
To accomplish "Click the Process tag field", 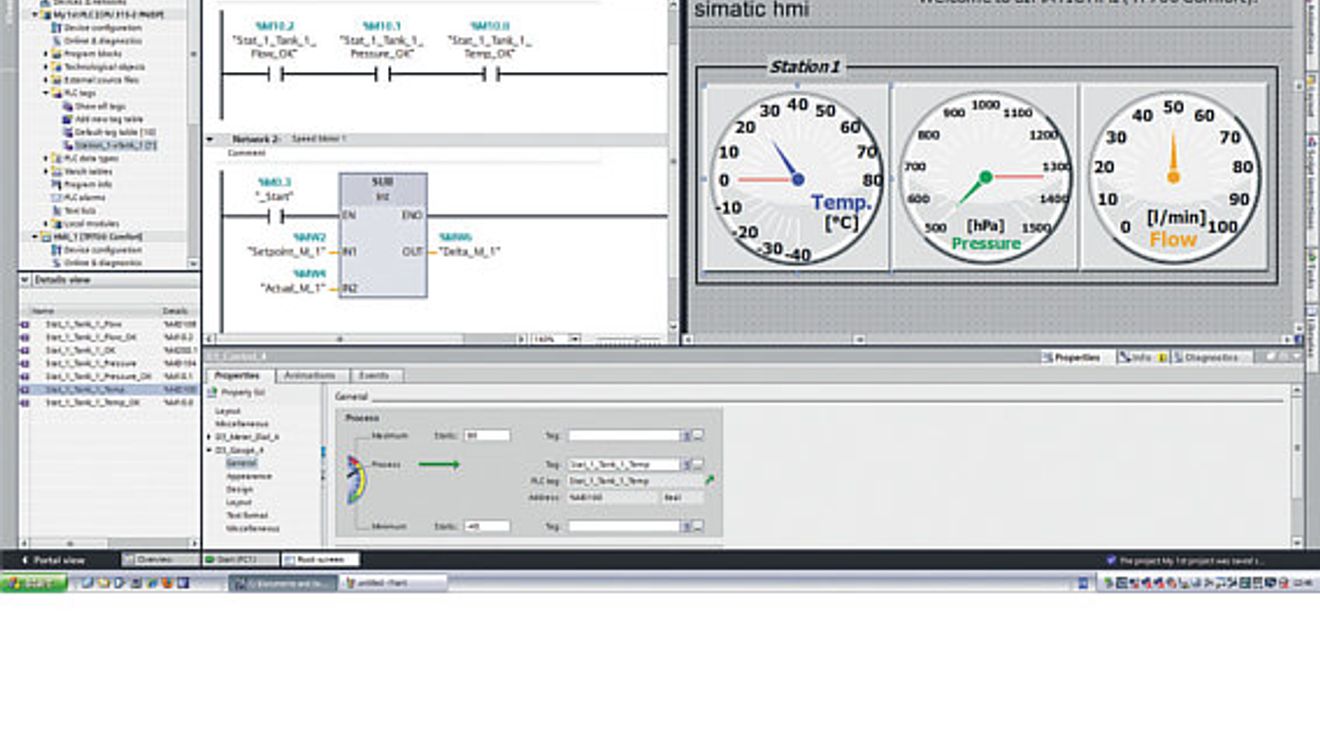I will [624, 464].
